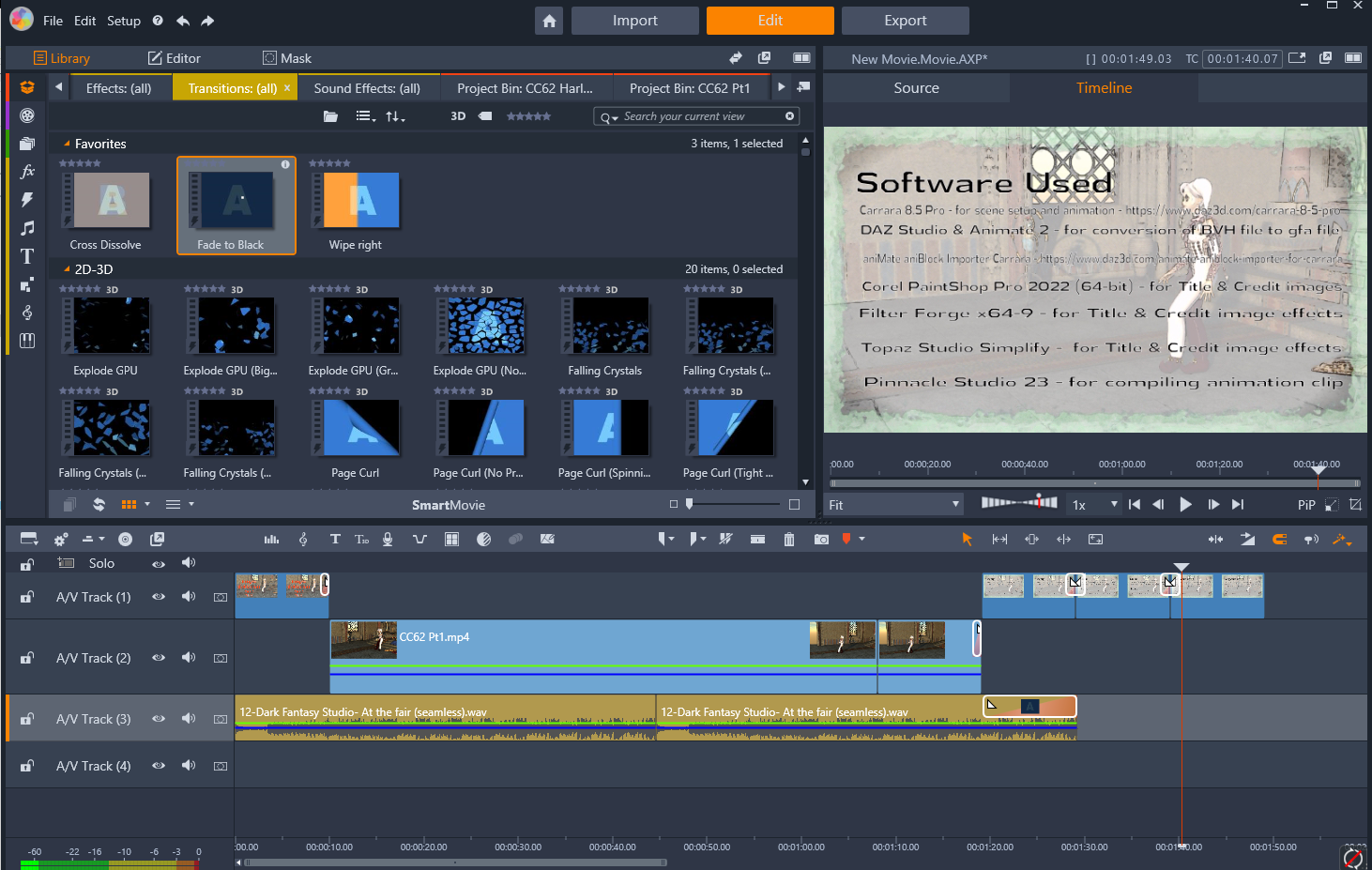Click the Import button
The width and height of the screenshot is (1372, 870).
pos(635,21)
